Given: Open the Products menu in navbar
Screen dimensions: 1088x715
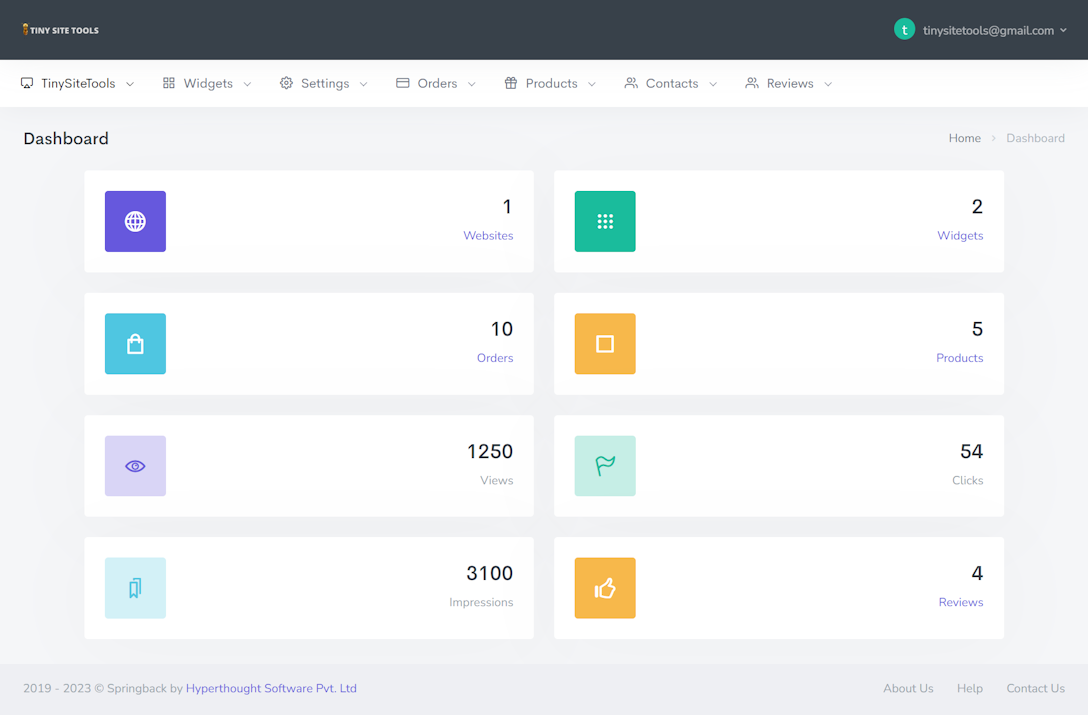Looking at the screenshot, I should click(551, 84).
